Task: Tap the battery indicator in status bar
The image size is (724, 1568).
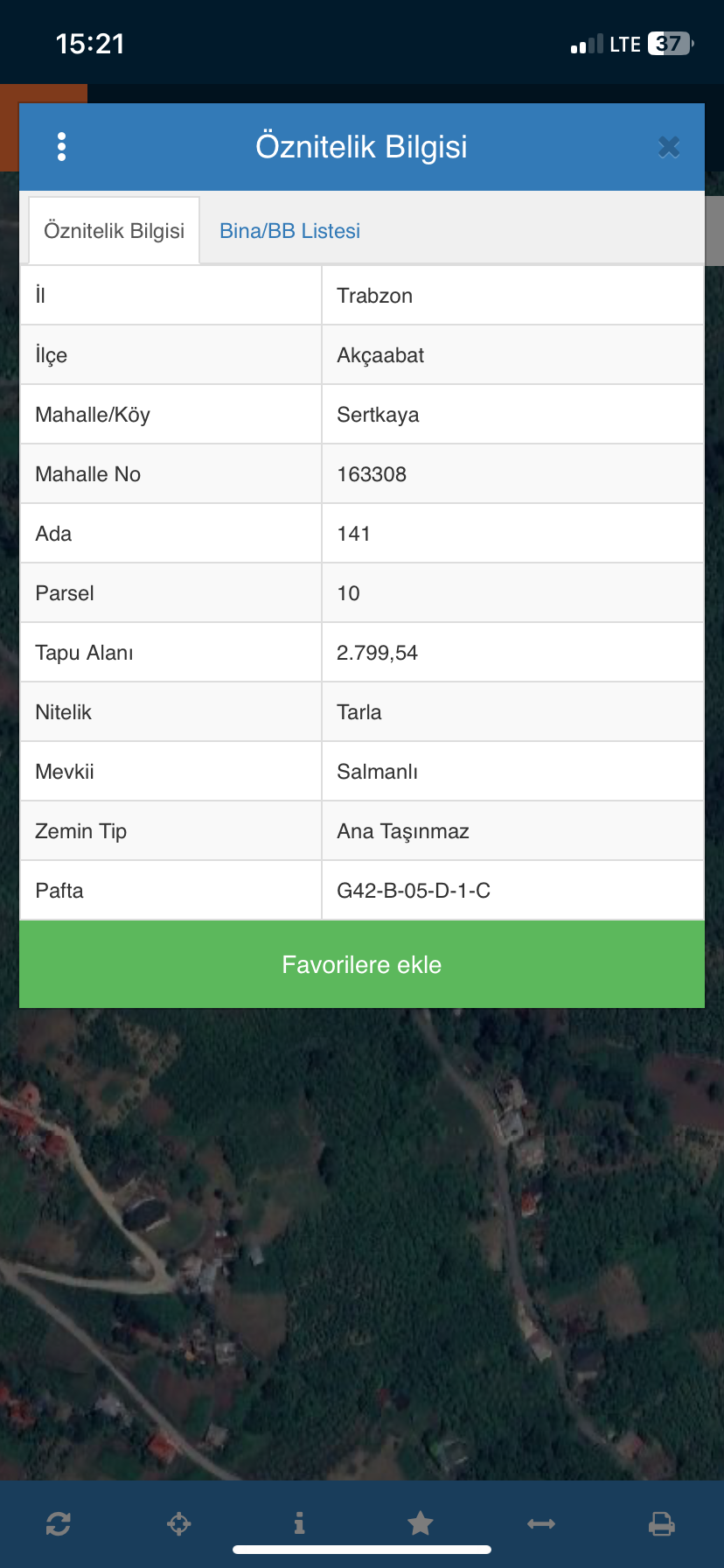Action: (670, 44)
